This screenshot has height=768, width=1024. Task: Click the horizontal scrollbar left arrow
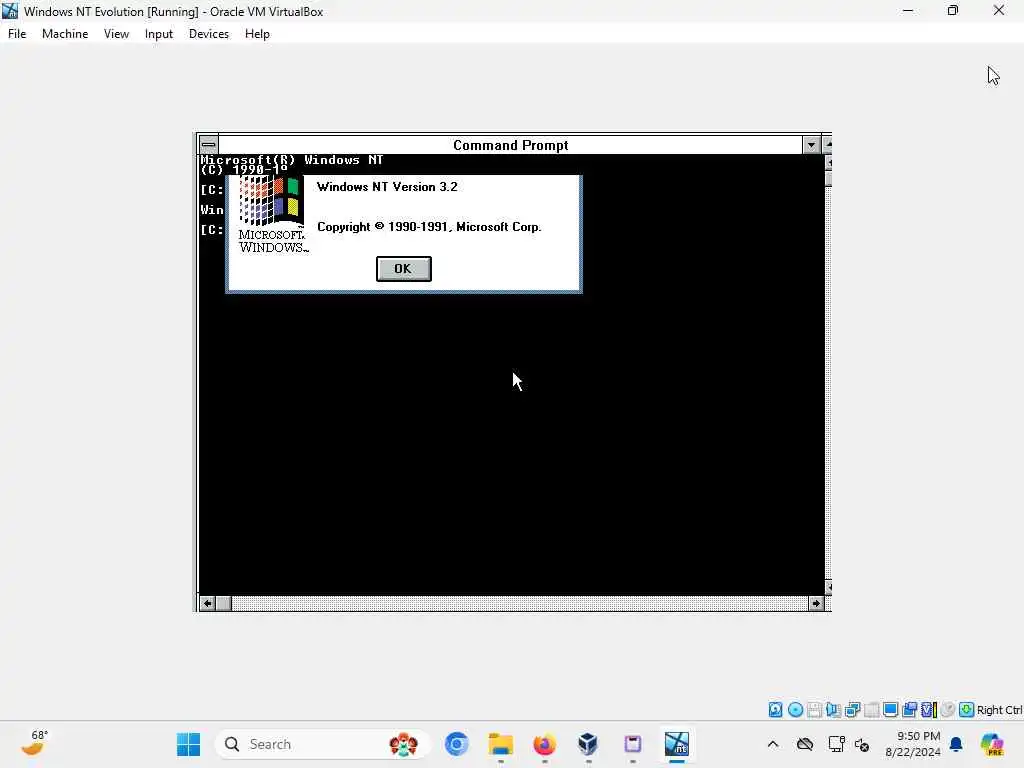(x=207, y=603)
